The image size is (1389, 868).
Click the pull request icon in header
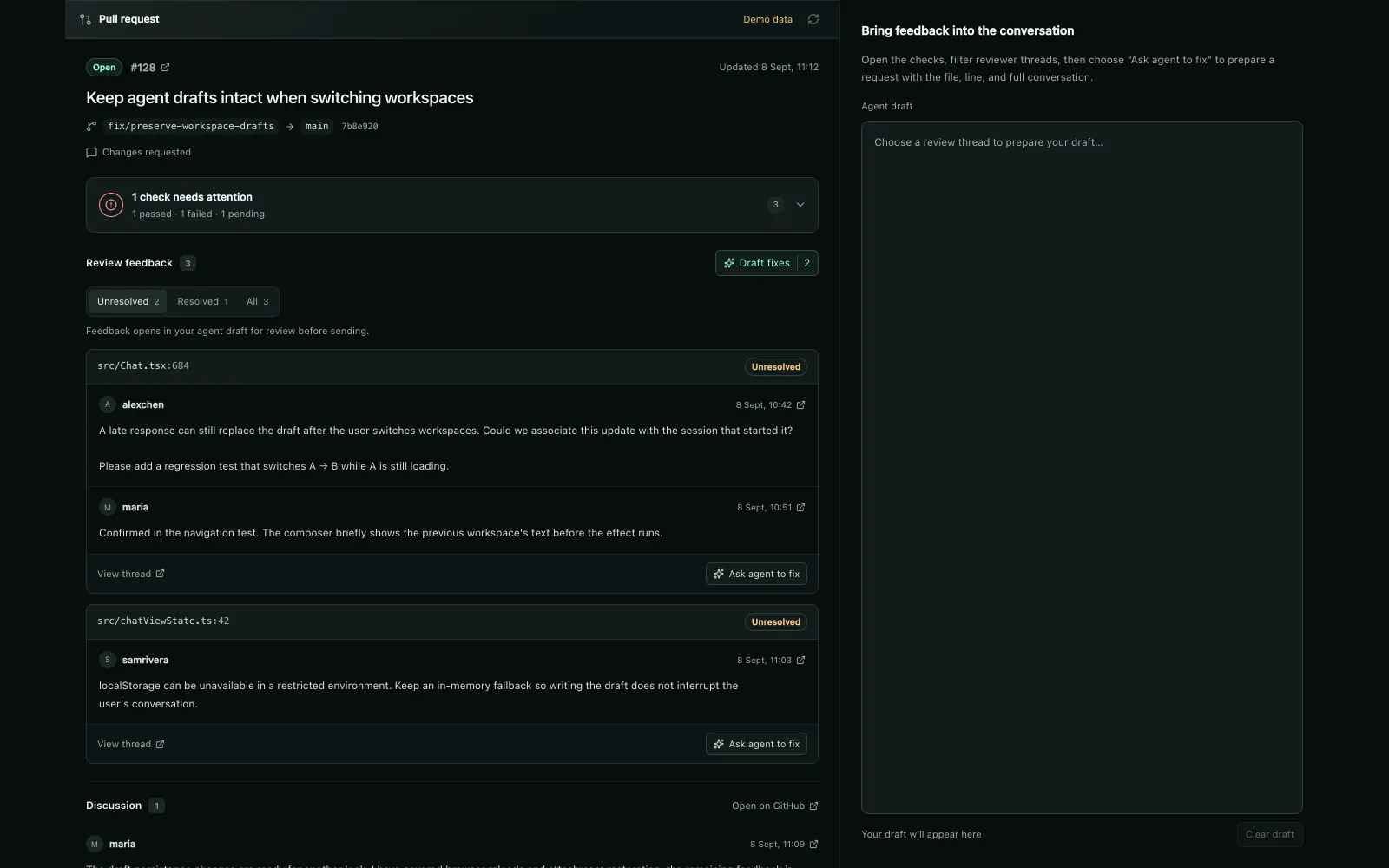coord(85,19)
